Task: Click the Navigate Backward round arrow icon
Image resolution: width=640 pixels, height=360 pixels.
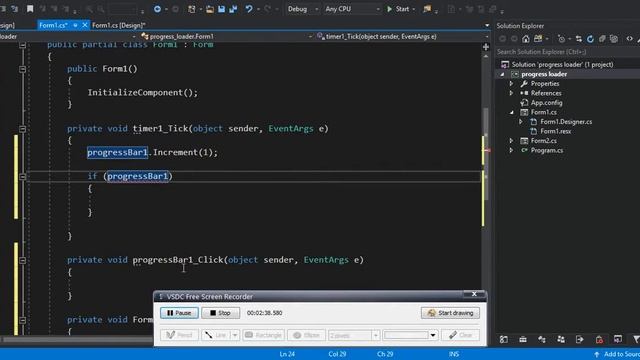Action: pos(157,9)
